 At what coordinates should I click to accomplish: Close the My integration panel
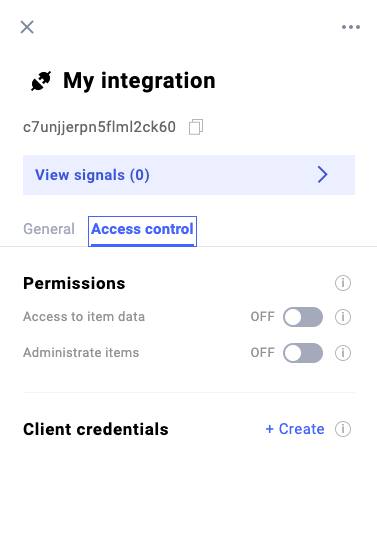pos(27,27)
